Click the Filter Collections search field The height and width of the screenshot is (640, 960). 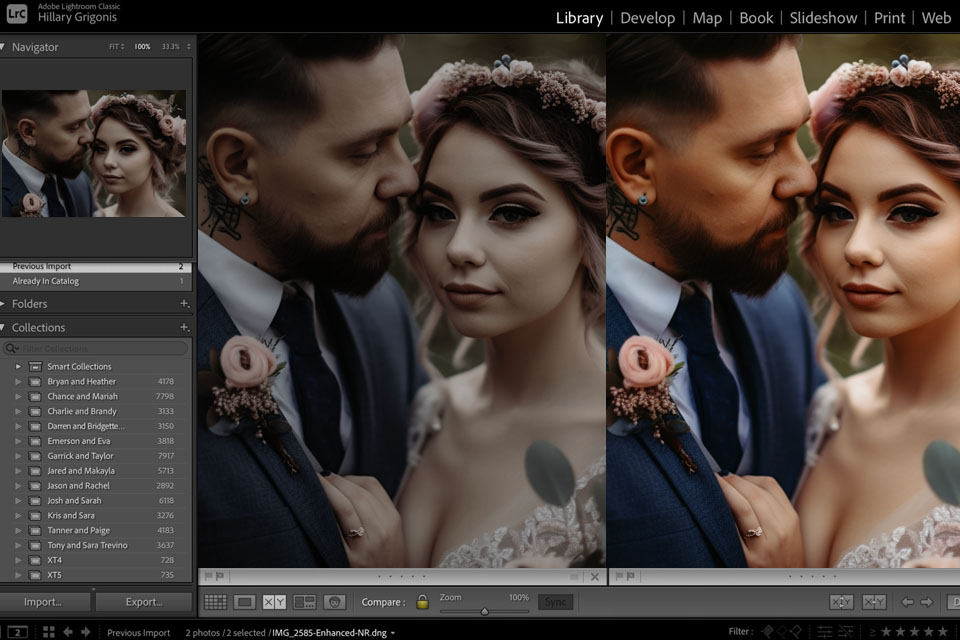[97, 348]
